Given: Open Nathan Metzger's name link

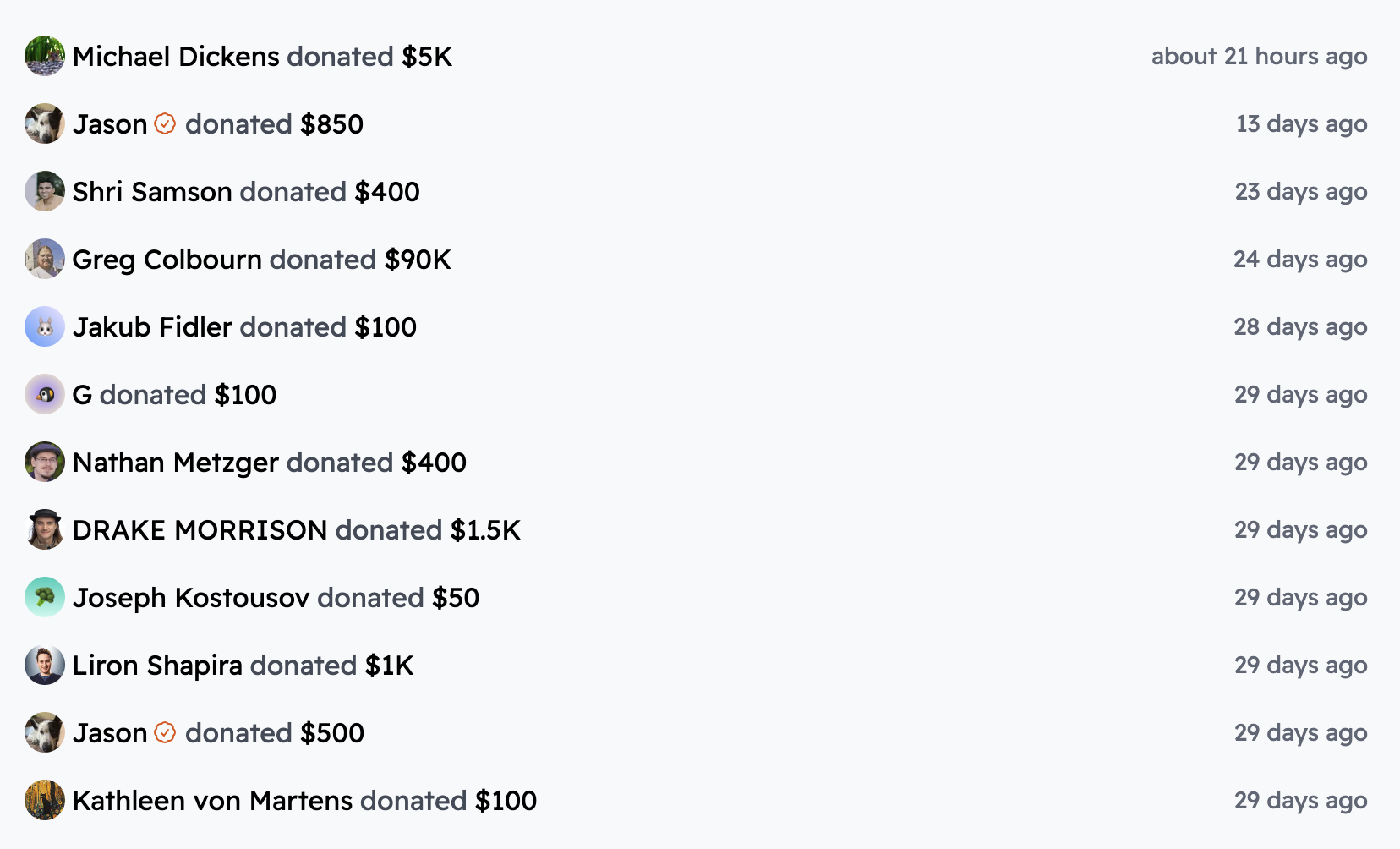Looking at the screenshot, I should point(176,463).
